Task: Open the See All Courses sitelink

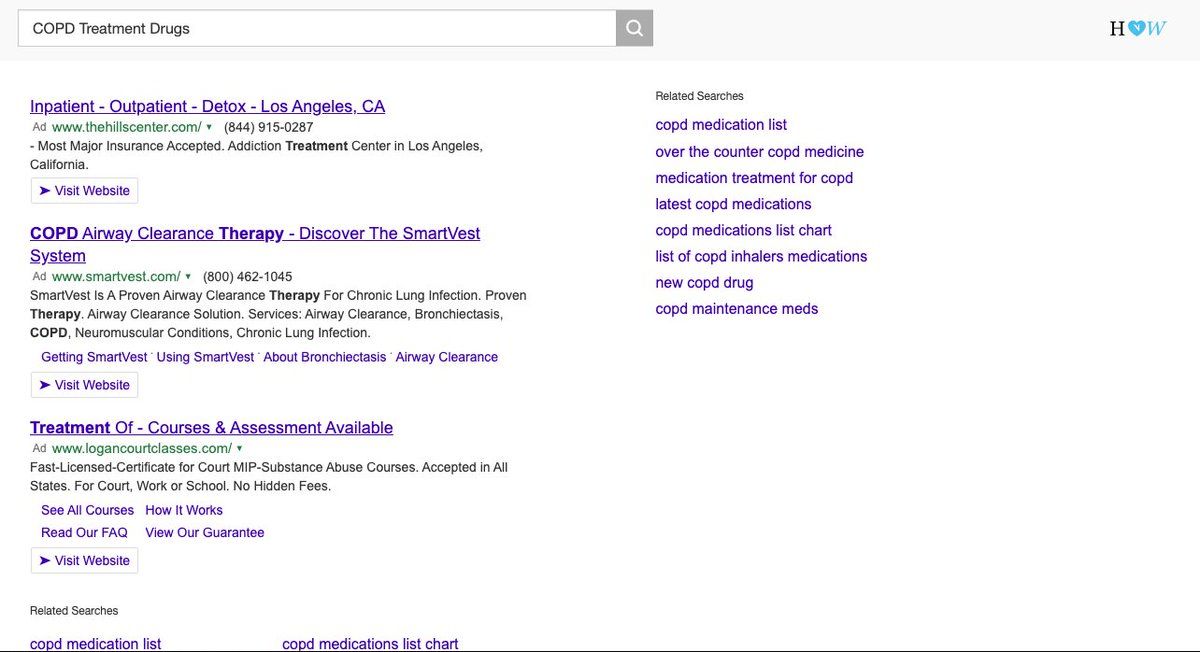Action: click(x=87, y=510)
